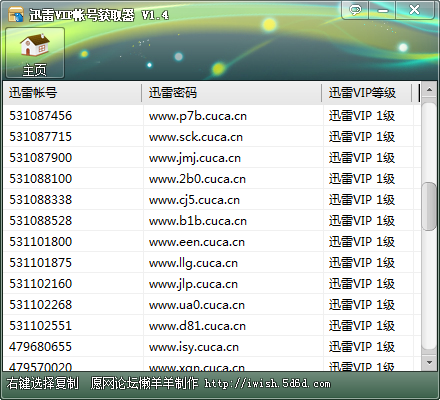Viewport: 440px width, 400px height.
Task: Select account 479680655
Action: pyautogui.click(x=41, y=347)
